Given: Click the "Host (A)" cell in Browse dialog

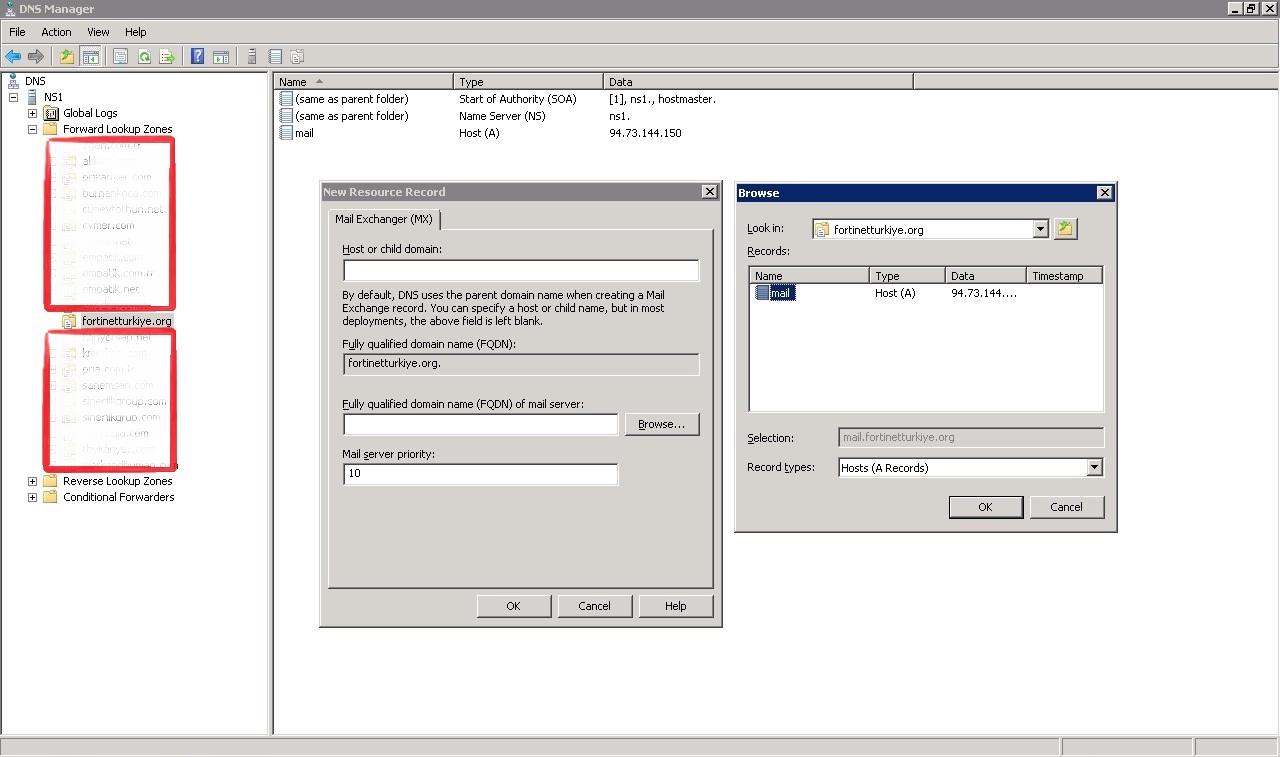Looking at the screenshot, I should pos(895,293).
